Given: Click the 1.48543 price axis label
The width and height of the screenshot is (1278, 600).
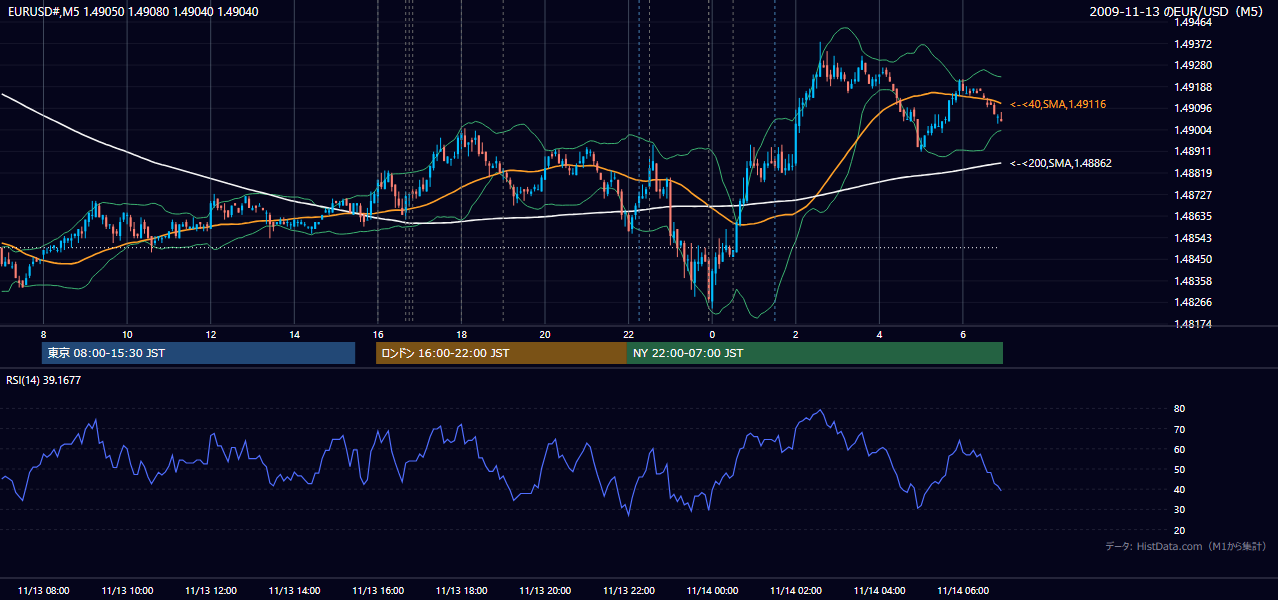Looking at the screenshot, I should [1192, 238].
